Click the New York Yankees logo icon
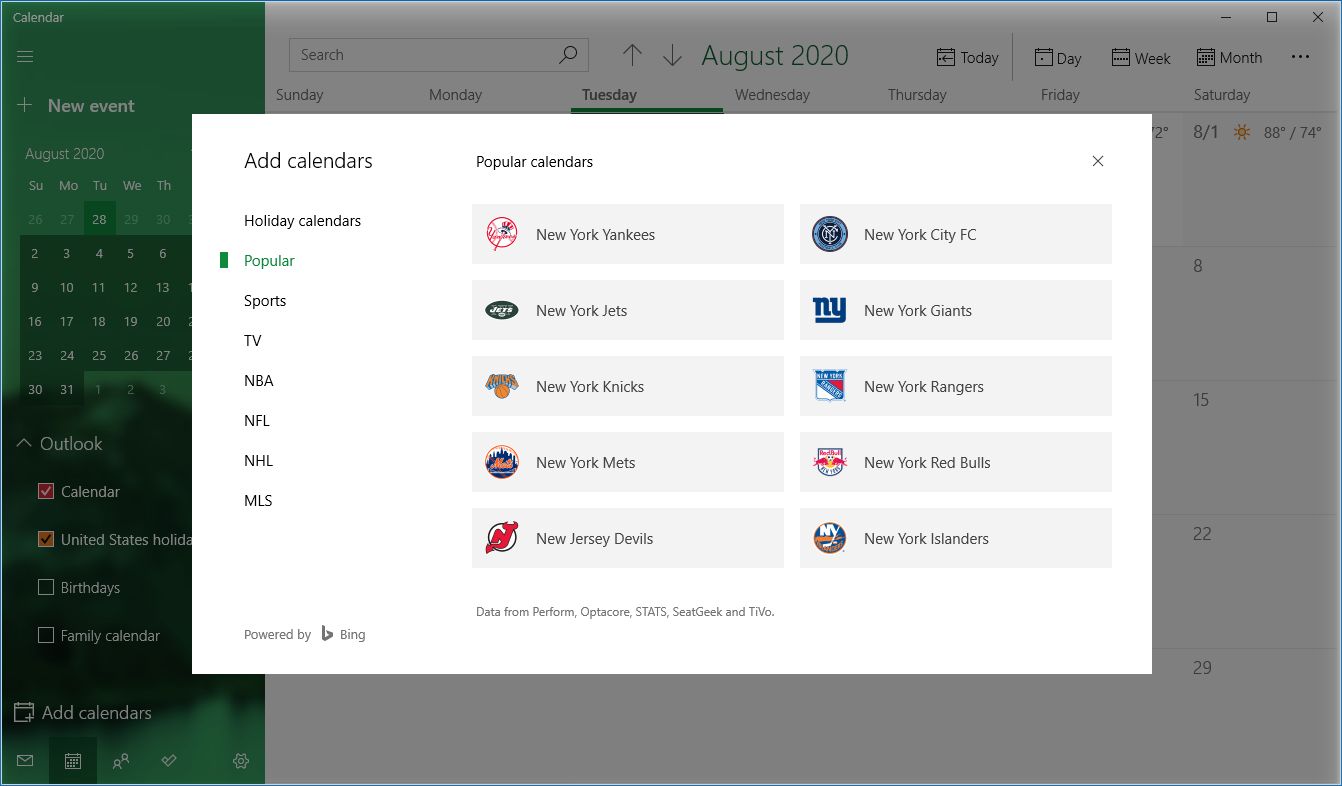The width and height of the screenshot is (1342, 786). 502,234
